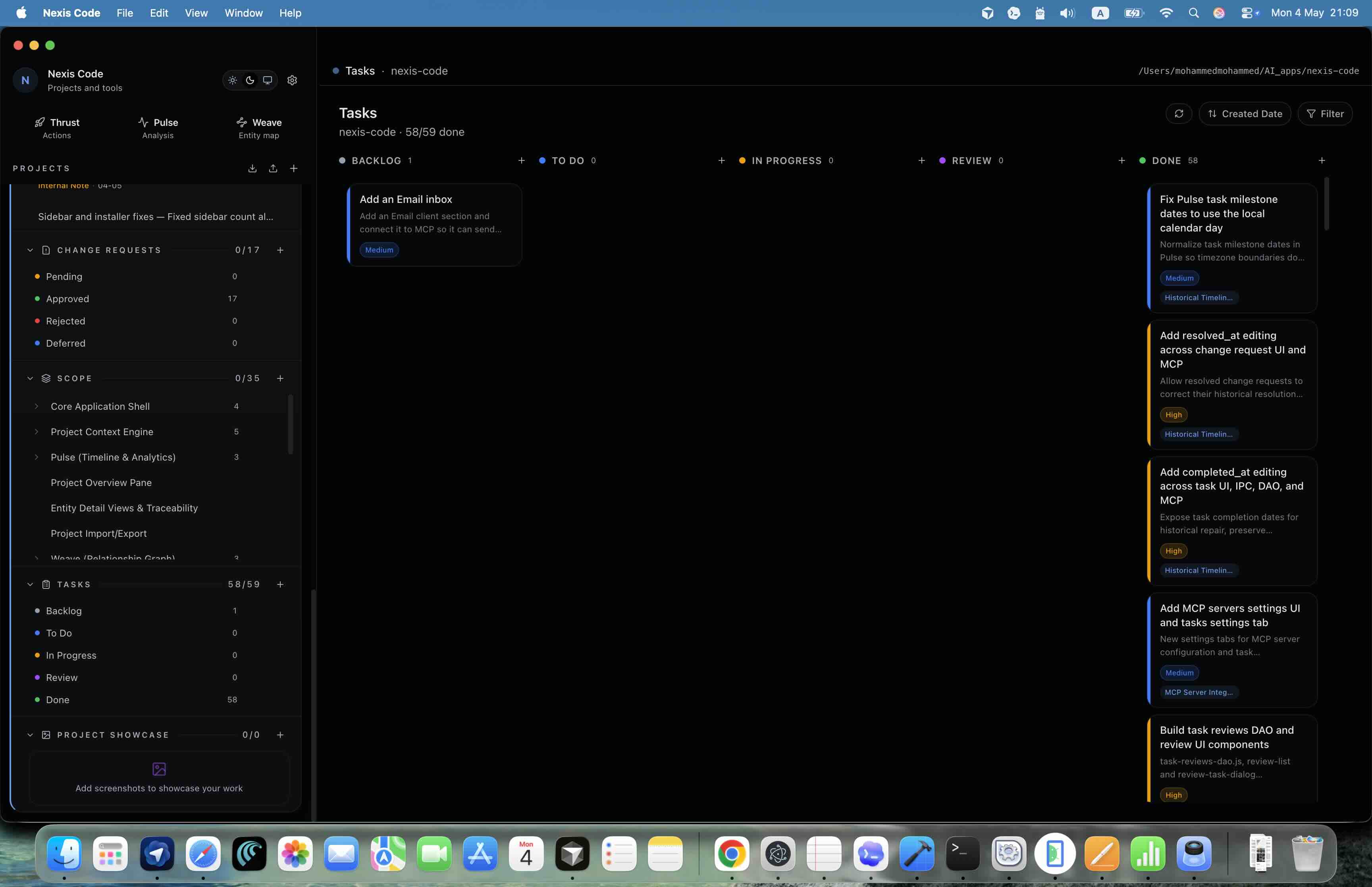This screenshot has height=887, width=1372.
Task: Switch to the system theme
Action: tap(267, 80)
